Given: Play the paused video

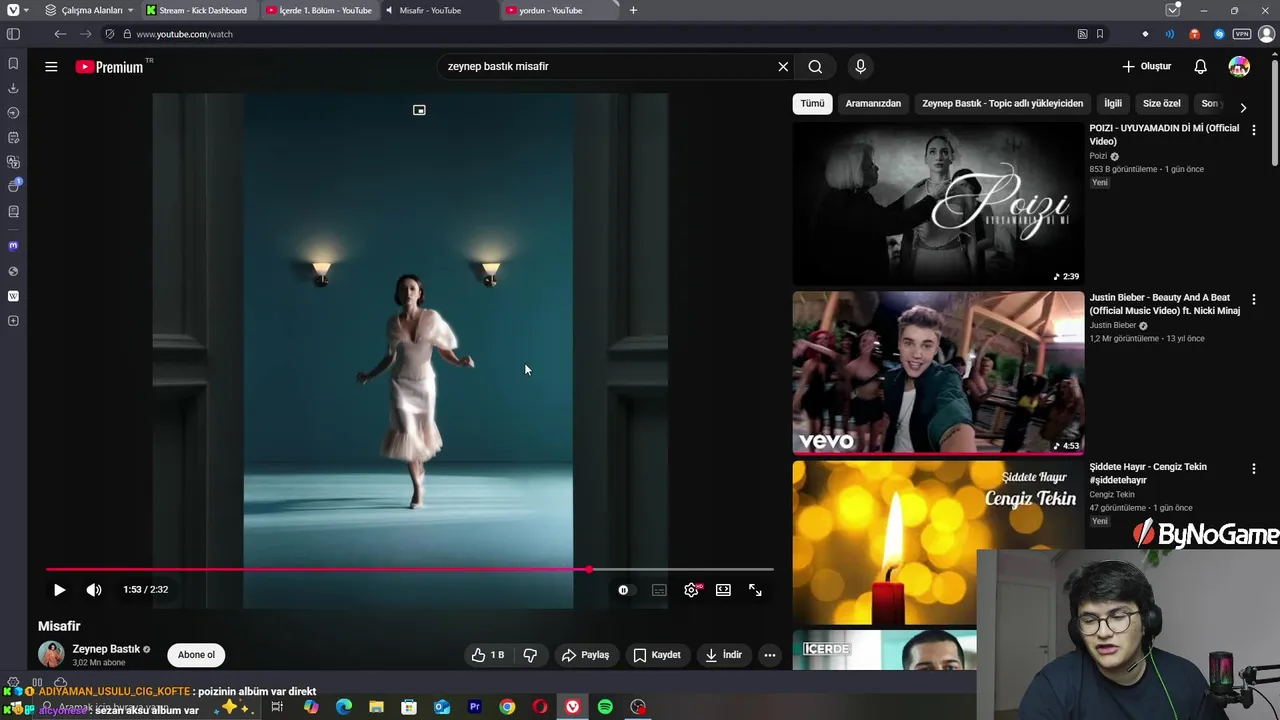Looking at the screenshot, I should coord(59,590).
